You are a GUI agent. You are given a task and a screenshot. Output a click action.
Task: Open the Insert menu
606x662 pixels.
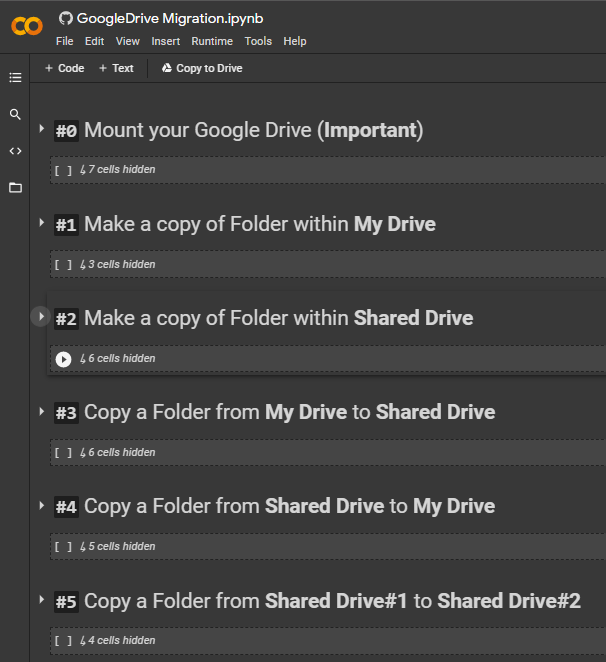click(166, 41)
